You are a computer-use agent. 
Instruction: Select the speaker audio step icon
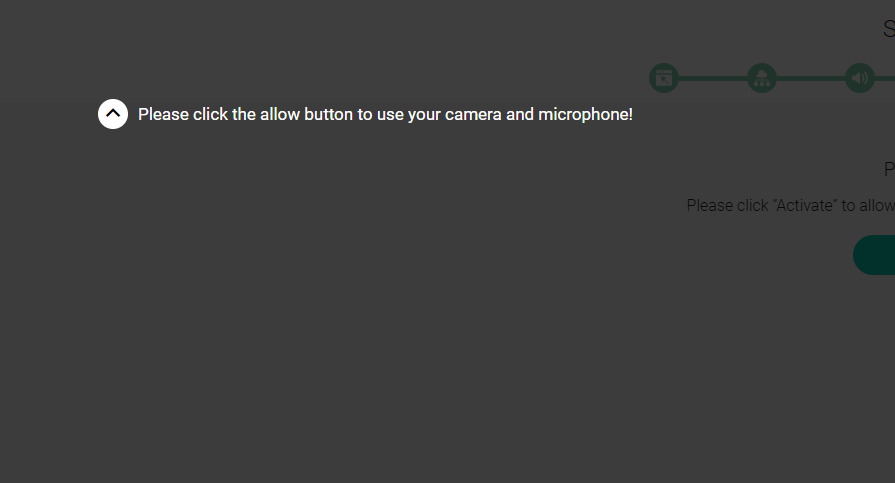(860, 78)
